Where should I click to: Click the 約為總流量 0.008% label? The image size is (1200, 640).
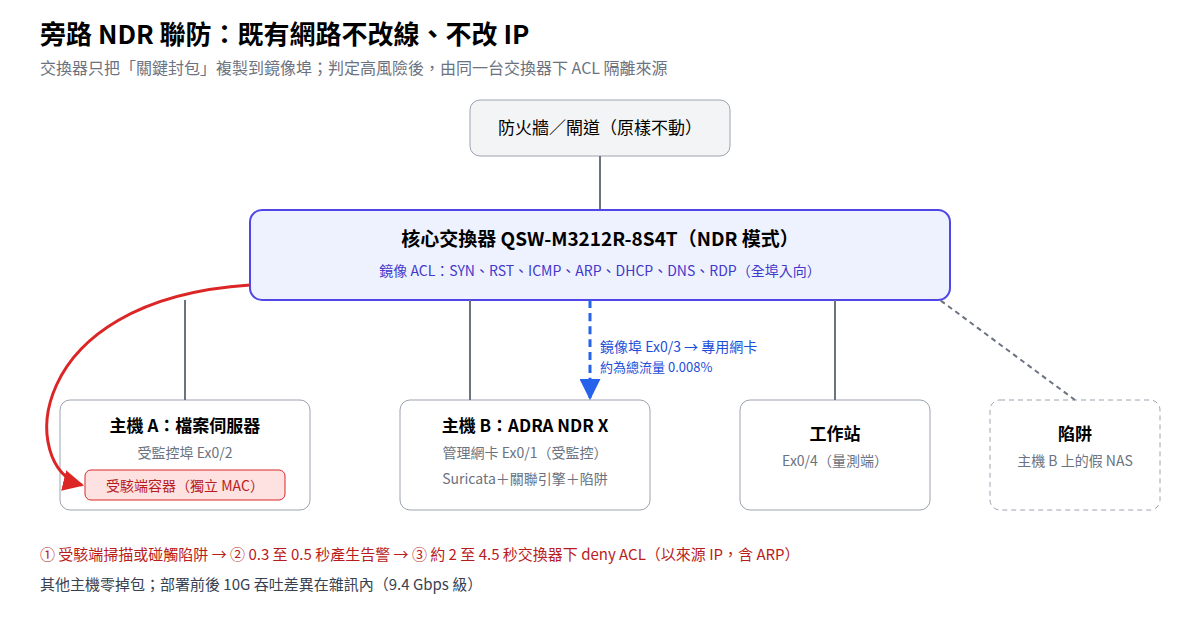click(x=656, y=367)
